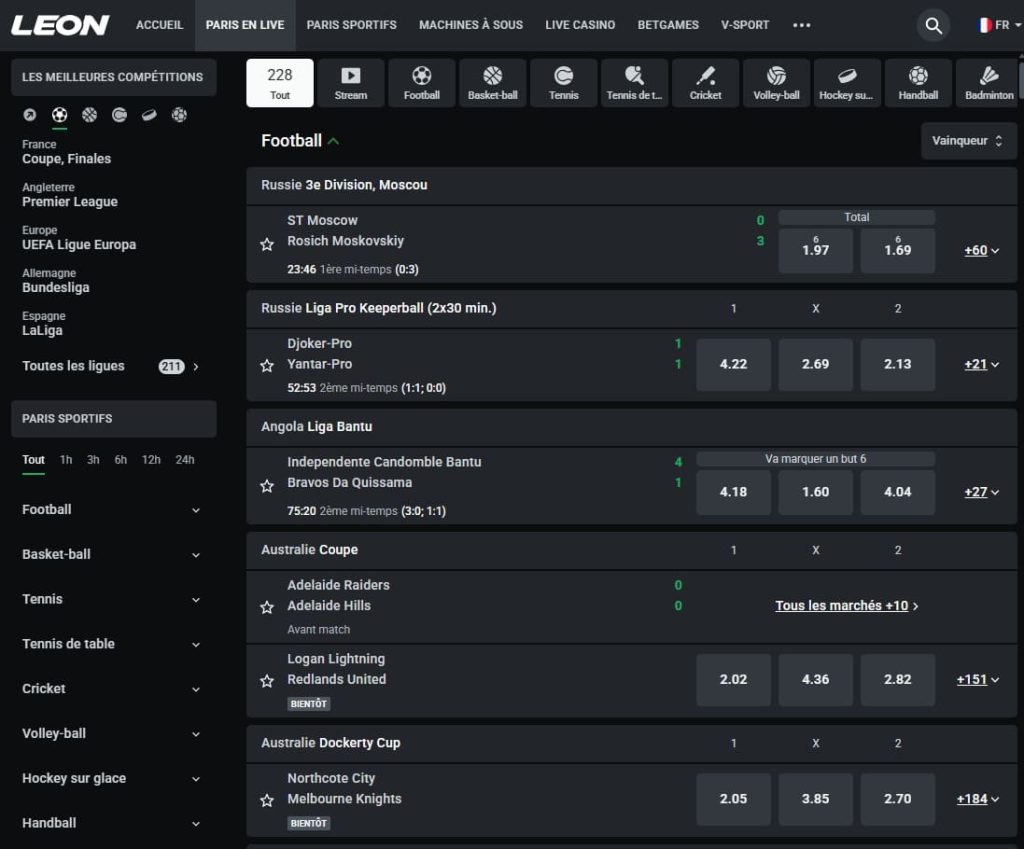Image resolution: width=1024 pixels, height=849 pixels.
Task: Filter by 24h time tab
Action: pos(185,460)
